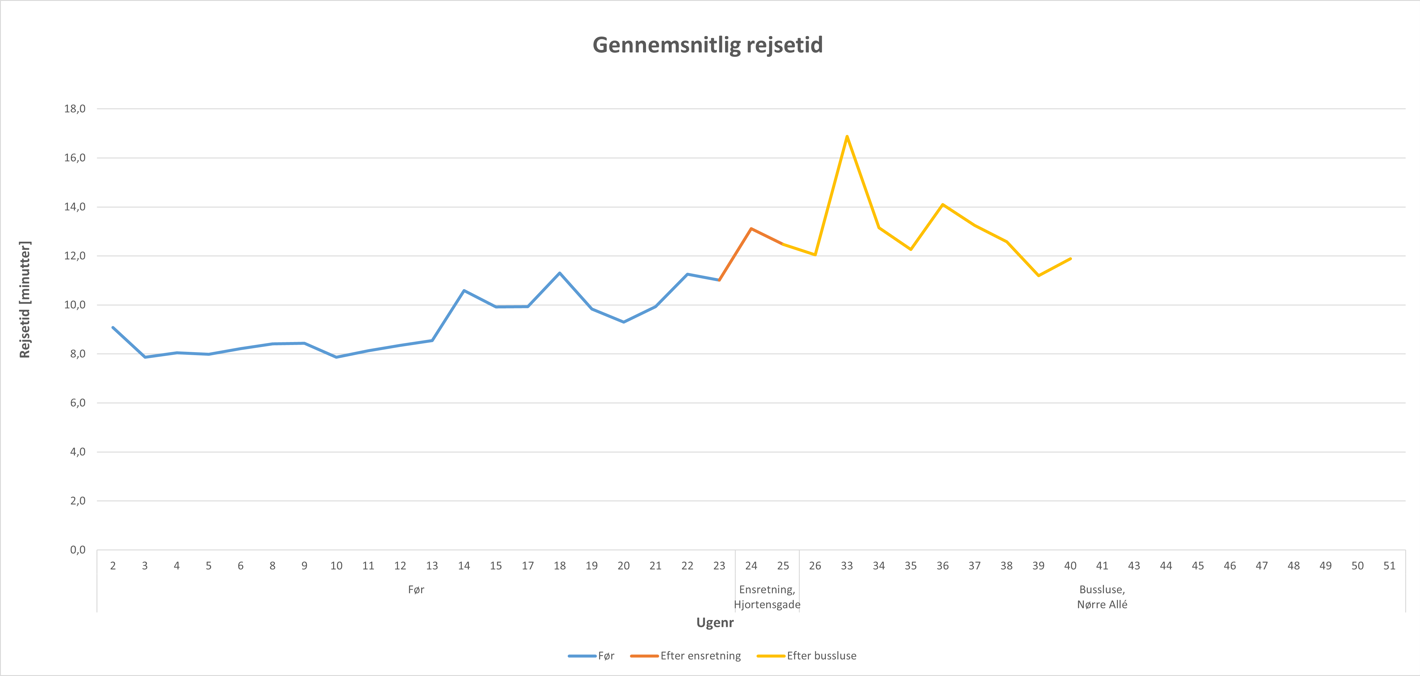
Task: Click week number 45 on the horizontal axis
Action: pos(1198,566)
